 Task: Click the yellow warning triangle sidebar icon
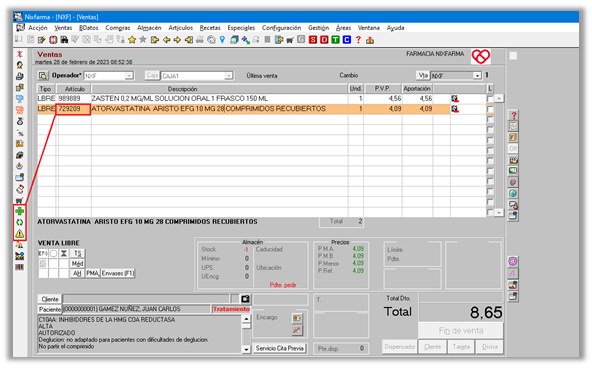click(20, 234)
